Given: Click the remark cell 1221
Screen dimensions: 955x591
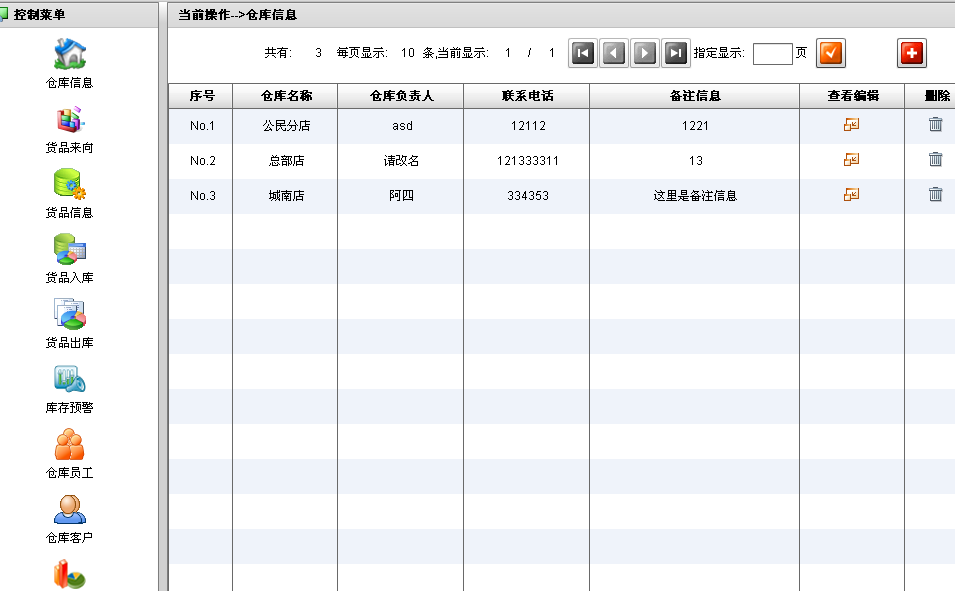Looking at the screenshot, I should tap(695, 126).
